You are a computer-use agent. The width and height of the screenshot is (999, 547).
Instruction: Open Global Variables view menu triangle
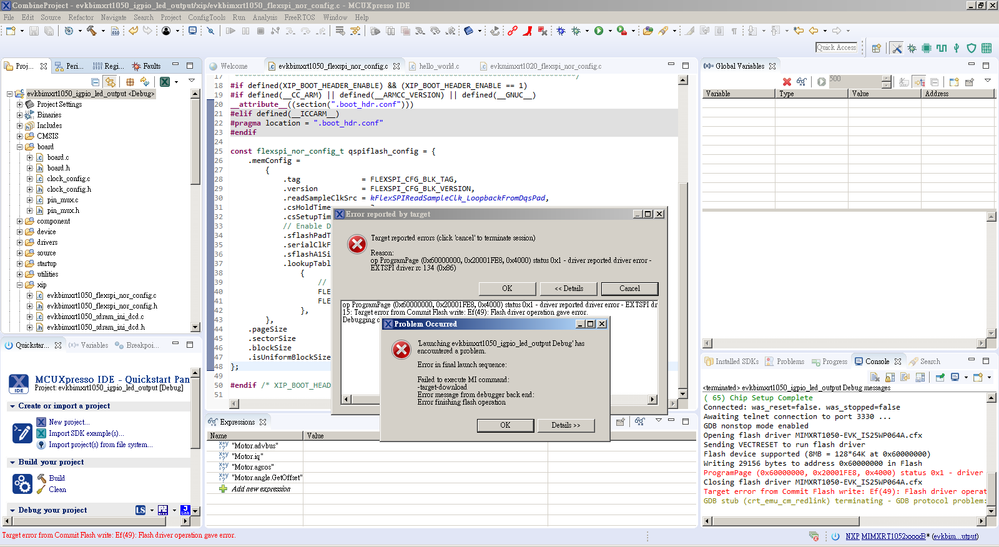pyautogui.click(x=988, y=80)
